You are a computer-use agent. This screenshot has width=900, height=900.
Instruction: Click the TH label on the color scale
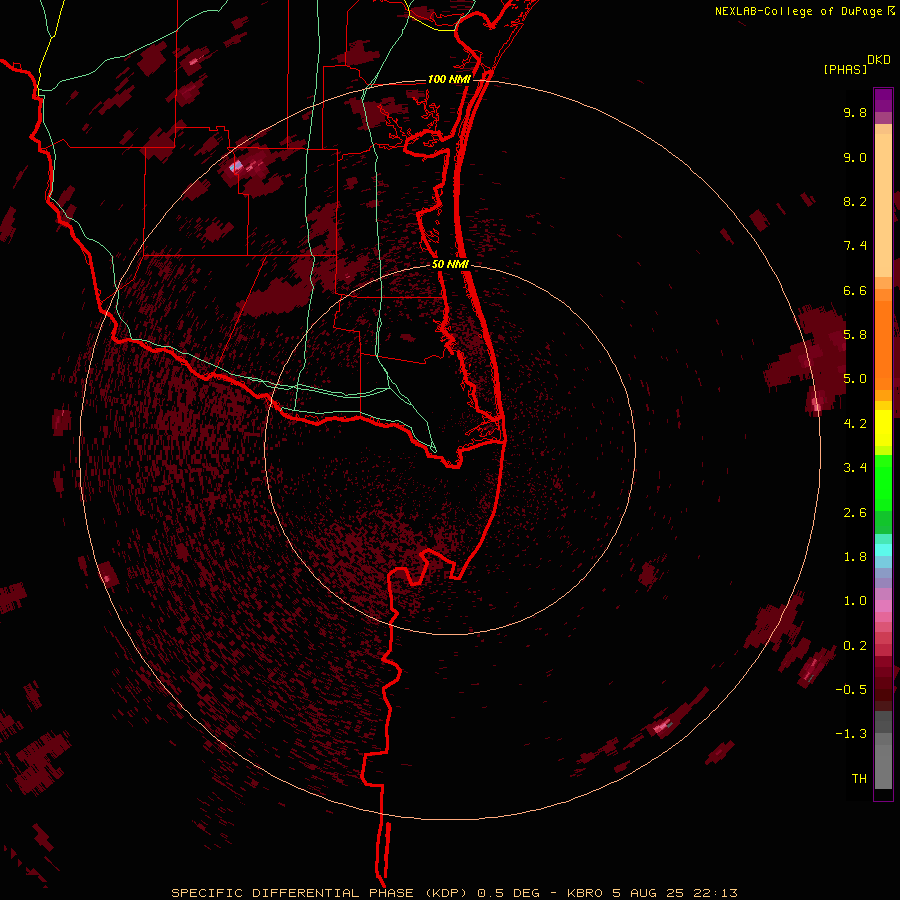click(859, 779)
